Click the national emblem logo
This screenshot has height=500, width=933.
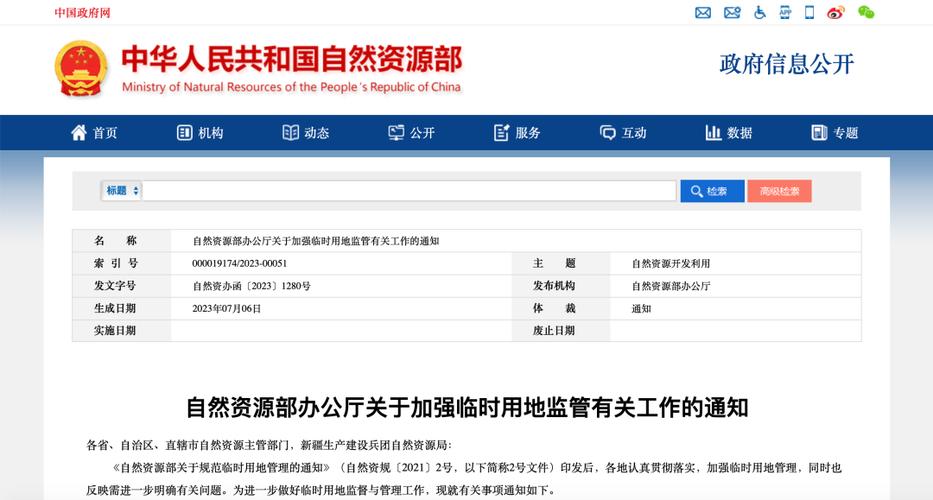(x=81, y=68)
